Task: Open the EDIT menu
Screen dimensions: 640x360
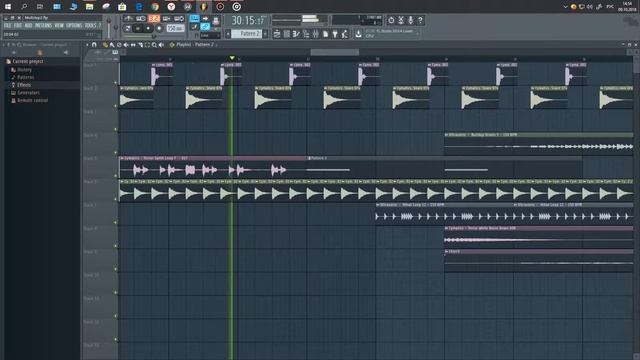Action: click(x=18, y=25)
